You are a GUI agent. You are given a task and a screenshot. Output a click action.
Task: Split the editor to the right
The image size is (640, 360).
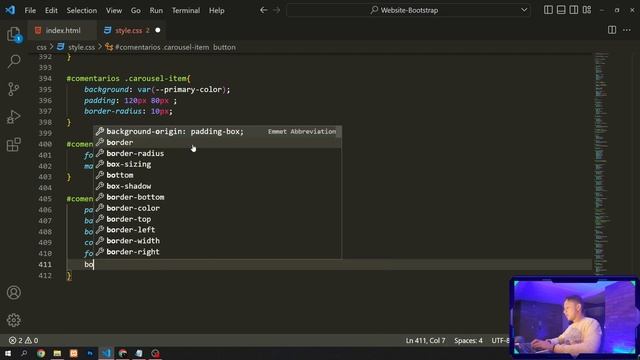coord(612,30)
